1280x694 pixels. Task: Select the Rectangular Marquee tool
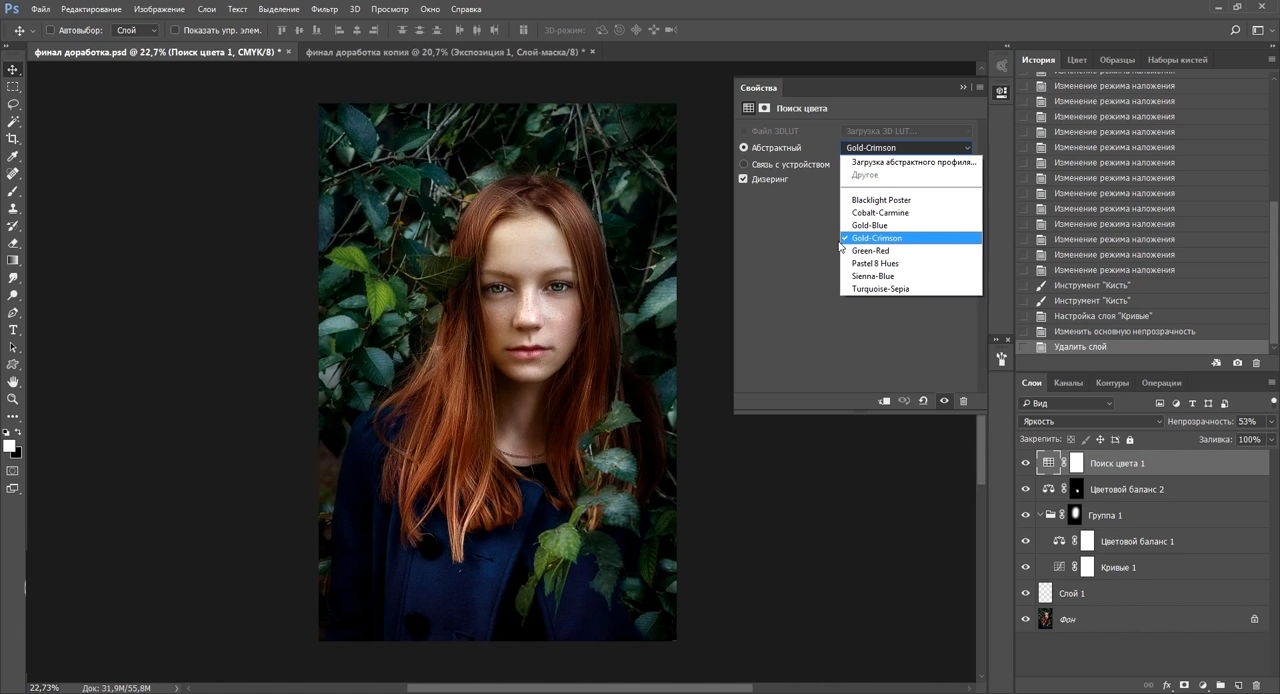(13, 87)
